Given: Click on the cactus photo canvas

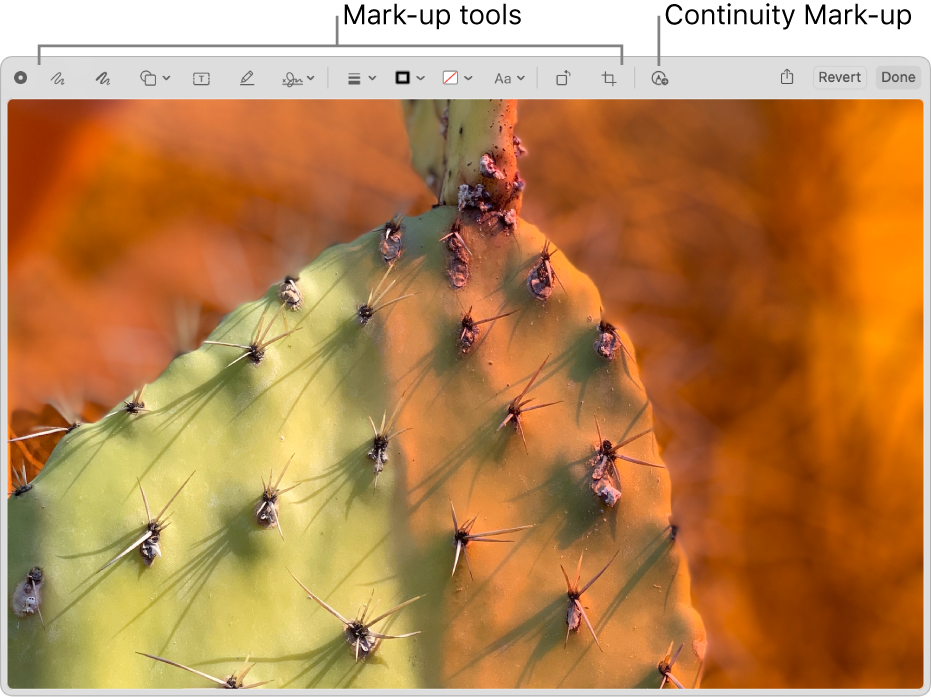Looking at the screenshot, I should click(466, 394).
